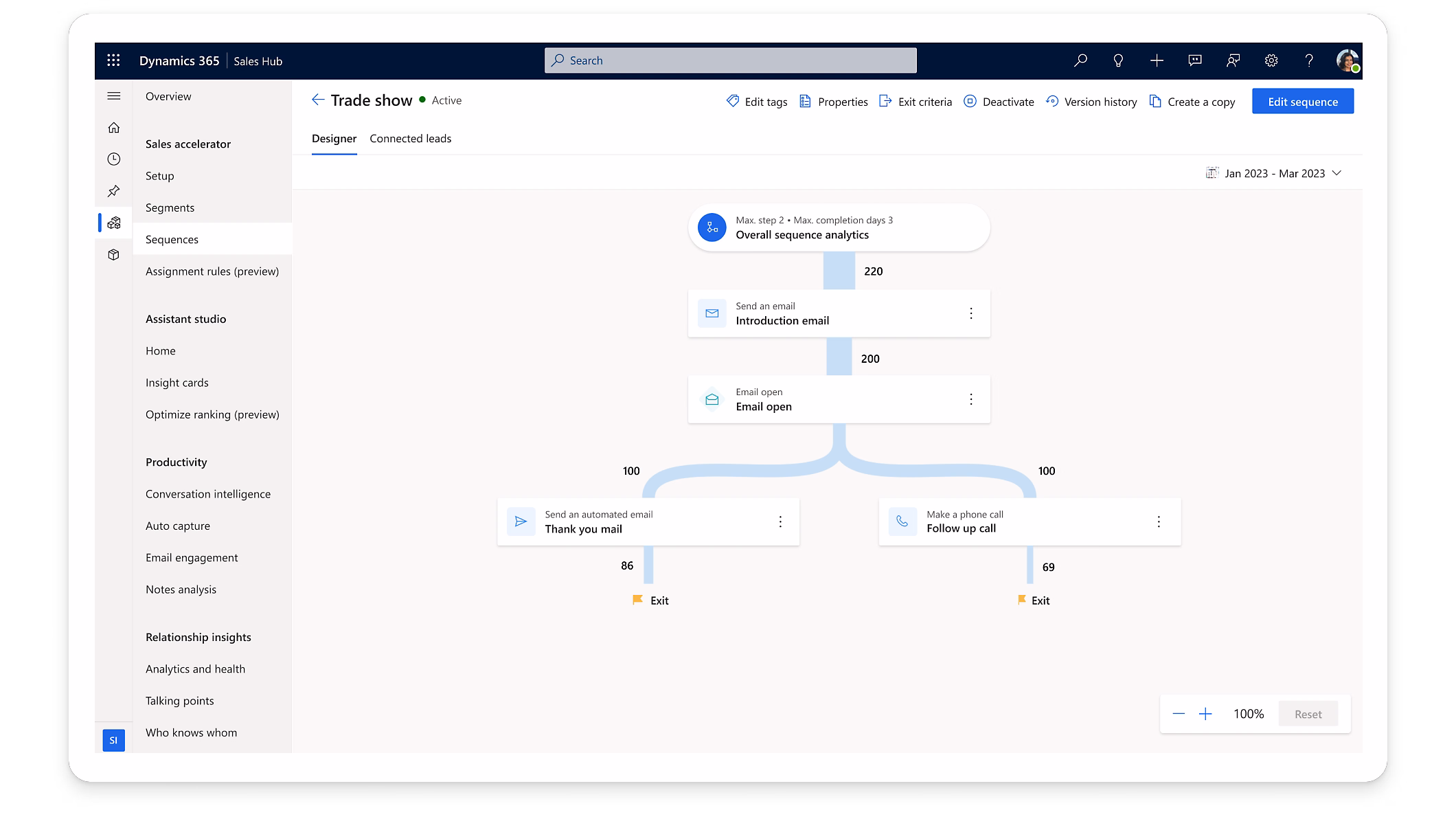Collapse the hamburger navigation menu
The width and height of the screenshot is (1456, 819).
coord(114,96)
